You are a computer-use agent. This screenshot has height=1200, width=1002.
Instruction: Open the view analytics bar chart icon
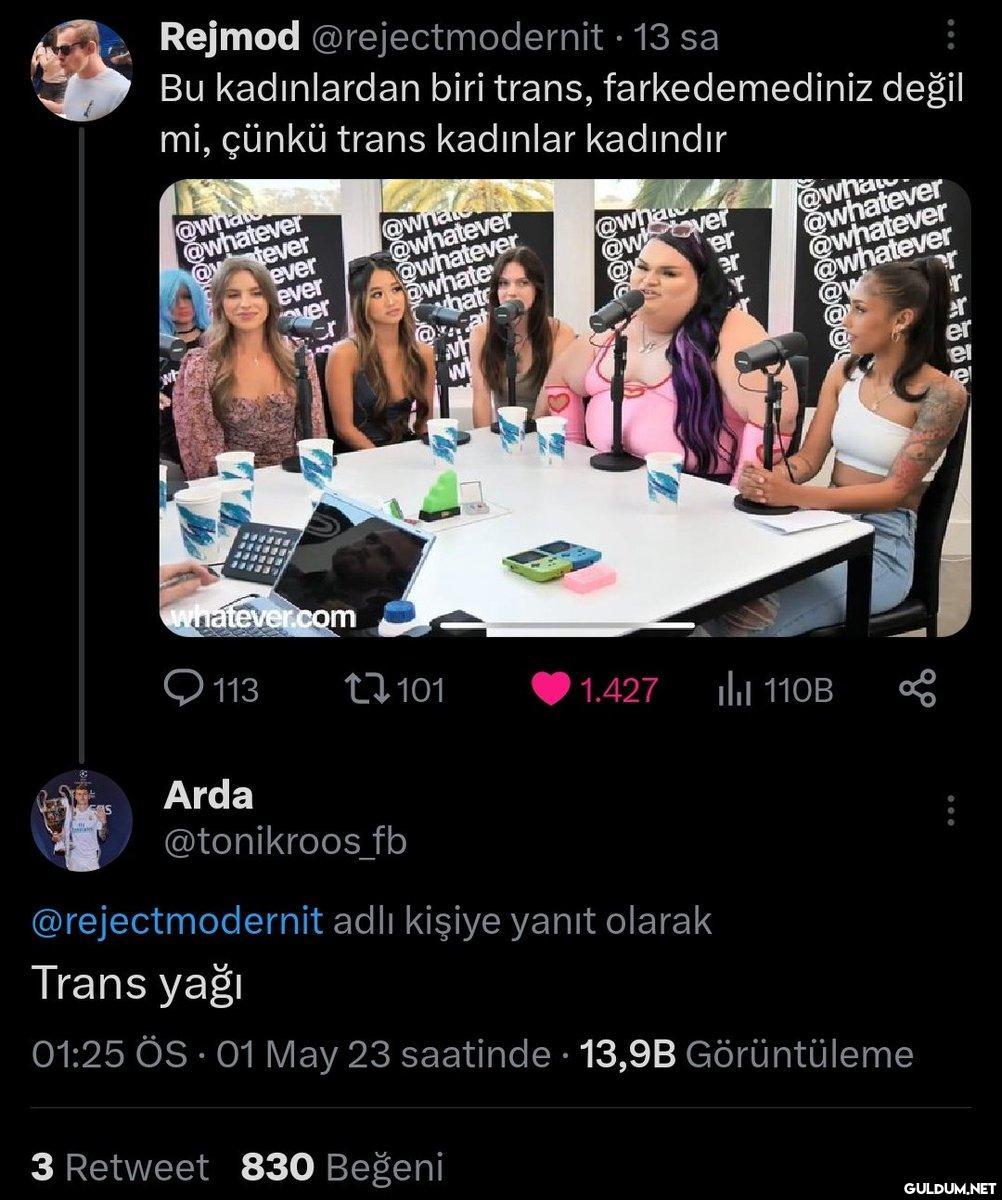point(734,690)
